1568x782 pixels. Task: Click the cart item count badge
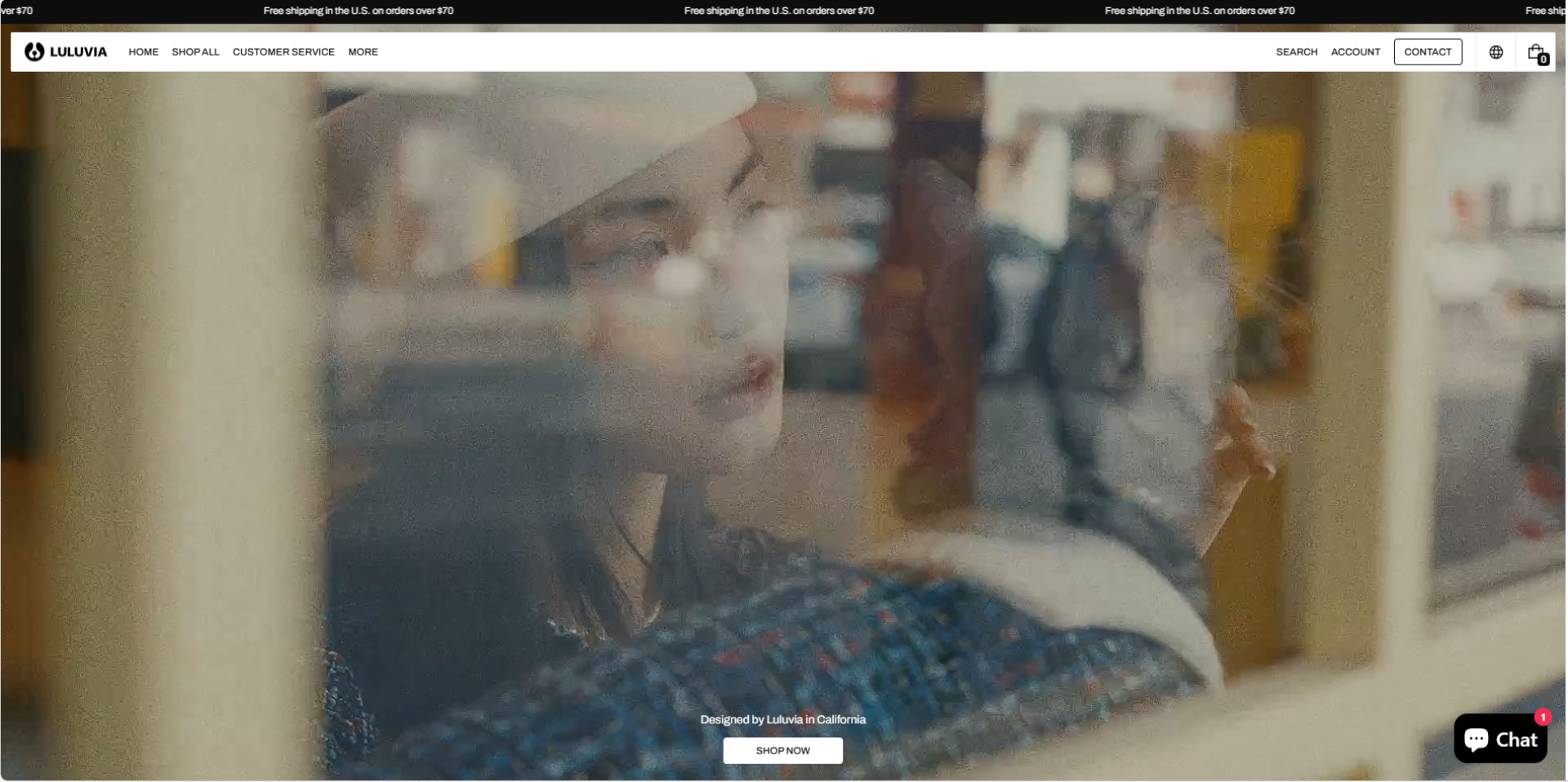[x=1543, y=59]
